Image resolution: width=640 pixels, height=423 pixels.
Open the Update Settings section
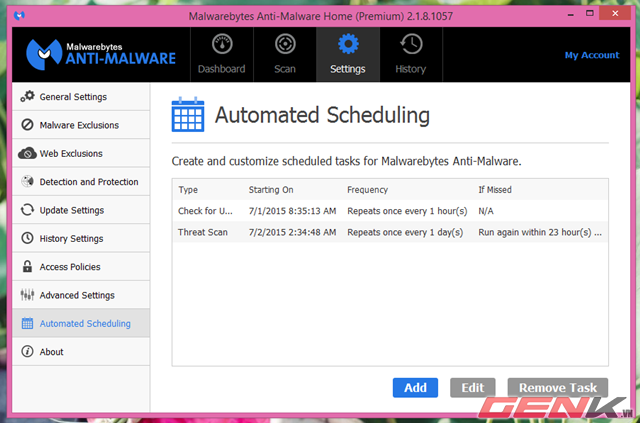coord(81,210)
